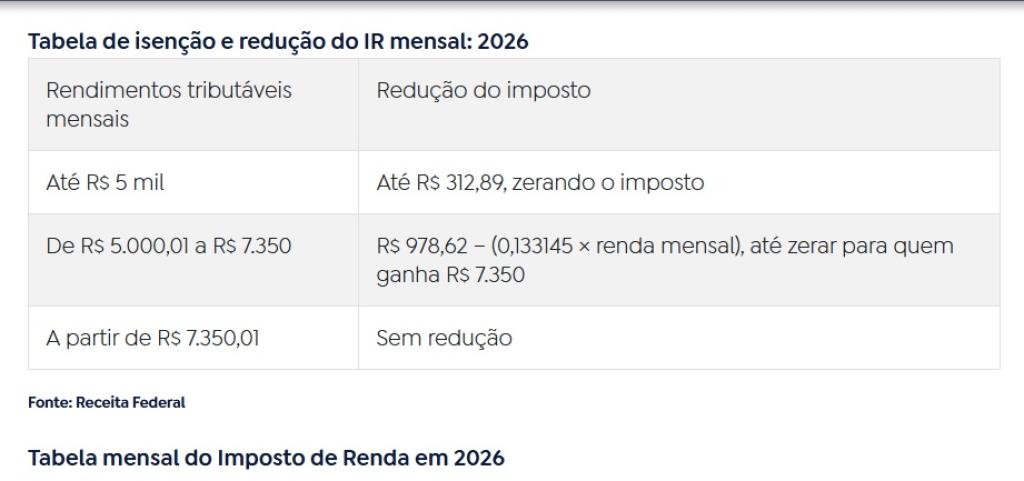
Task: Click the heading "Tabela mensal do Imposto de Renda em 2026"
Action: click(x=266, y=458)
